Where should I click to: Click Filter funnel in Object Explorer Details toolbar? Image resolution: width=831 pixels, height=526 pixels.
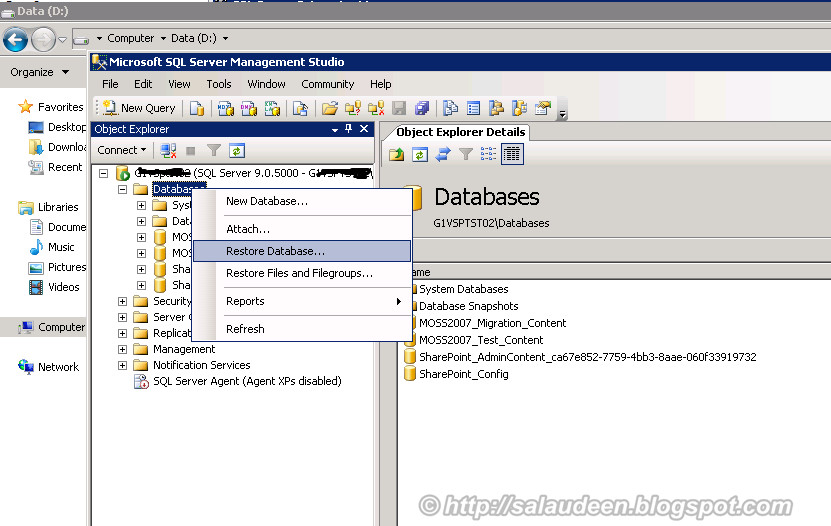(x=465, y=154)
